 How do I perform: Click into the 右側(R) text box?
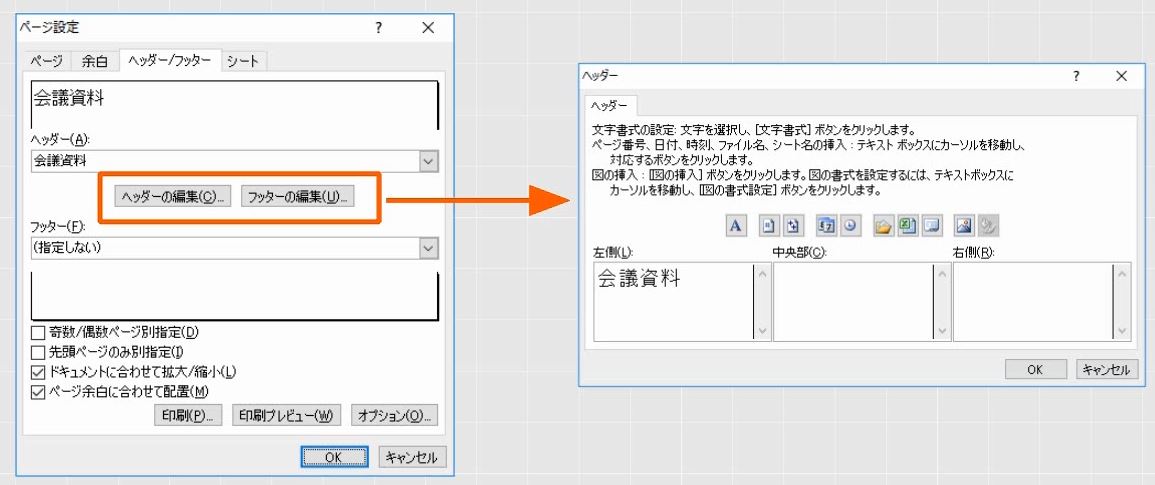(1033, 302)
